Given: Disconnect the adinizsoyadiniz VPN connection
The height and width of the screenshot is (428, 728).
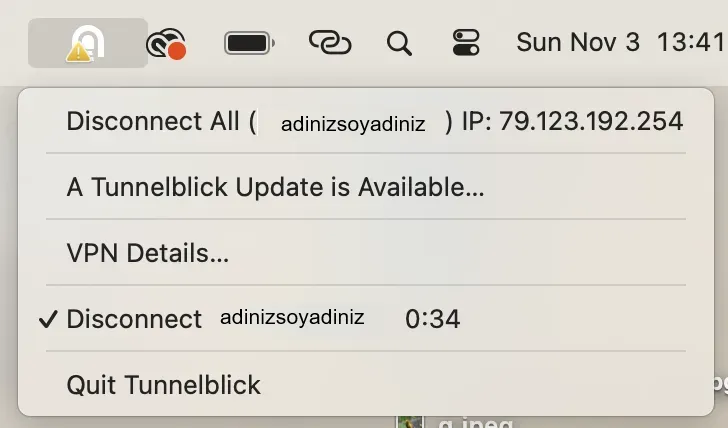Looking at the screenshot, I should click(366, 318).
